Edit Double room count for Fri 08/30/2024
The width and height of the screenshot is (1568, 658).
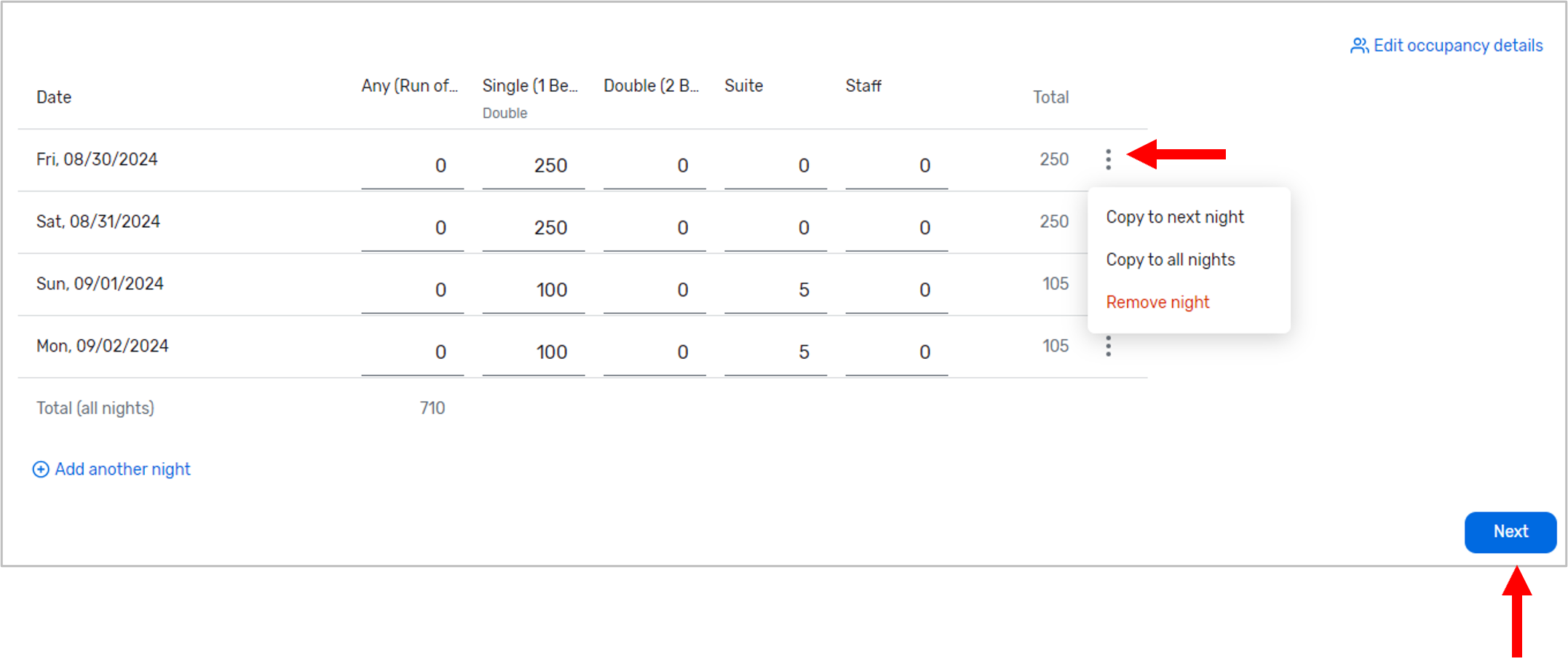pos(654,166)
